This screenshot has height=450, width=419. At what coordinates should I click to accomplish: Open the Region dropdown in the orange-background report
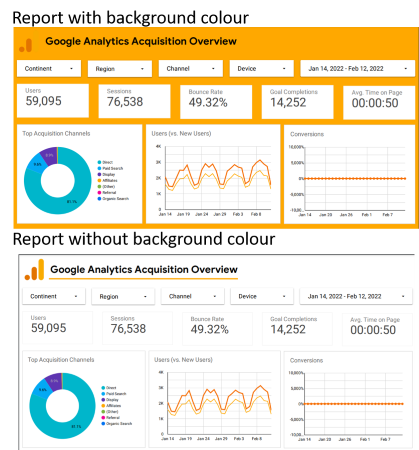coord(120,69)
